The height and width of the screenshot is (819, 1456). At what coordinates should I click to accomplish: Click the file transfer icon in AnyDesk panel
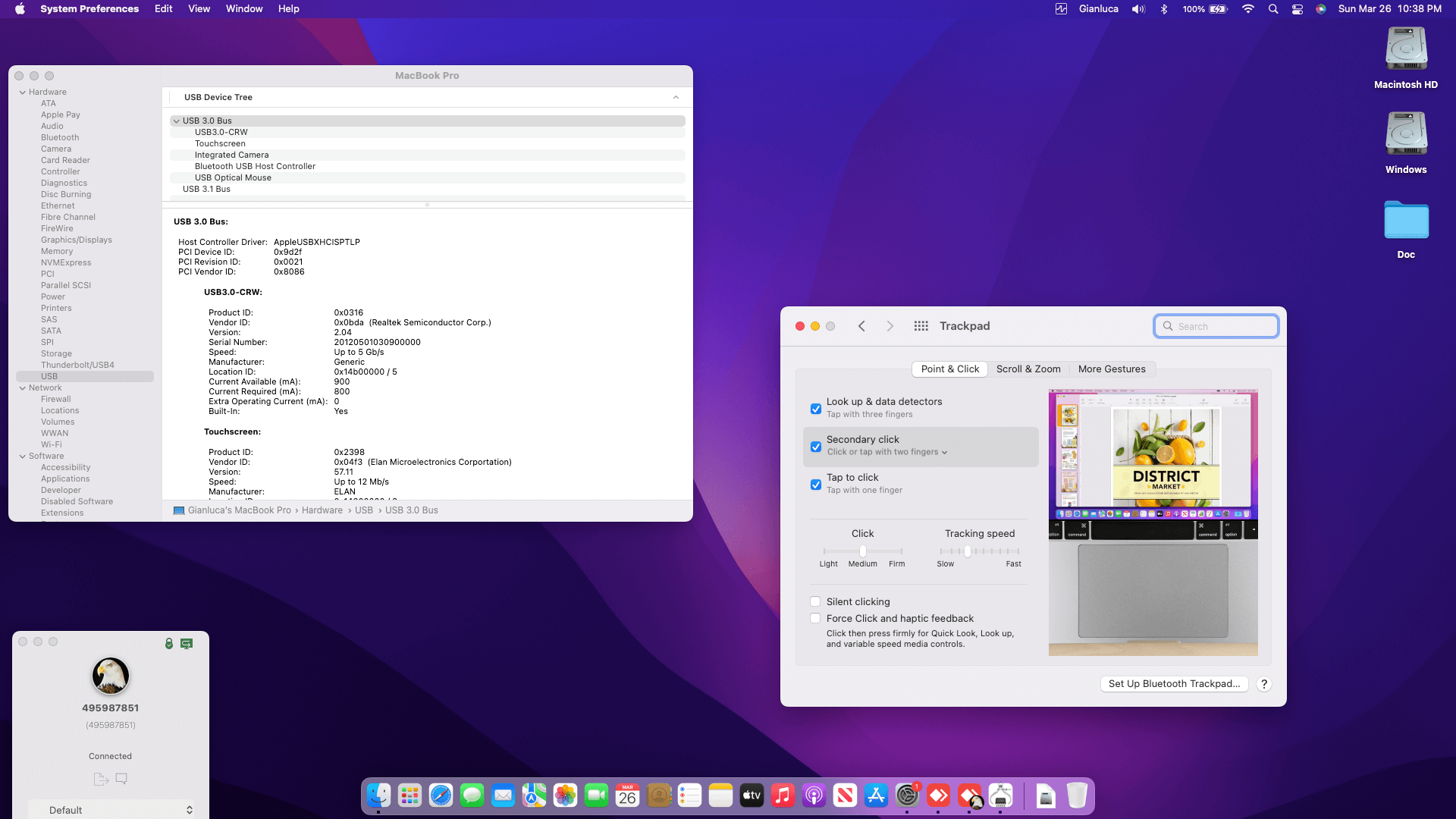point(100,779)
